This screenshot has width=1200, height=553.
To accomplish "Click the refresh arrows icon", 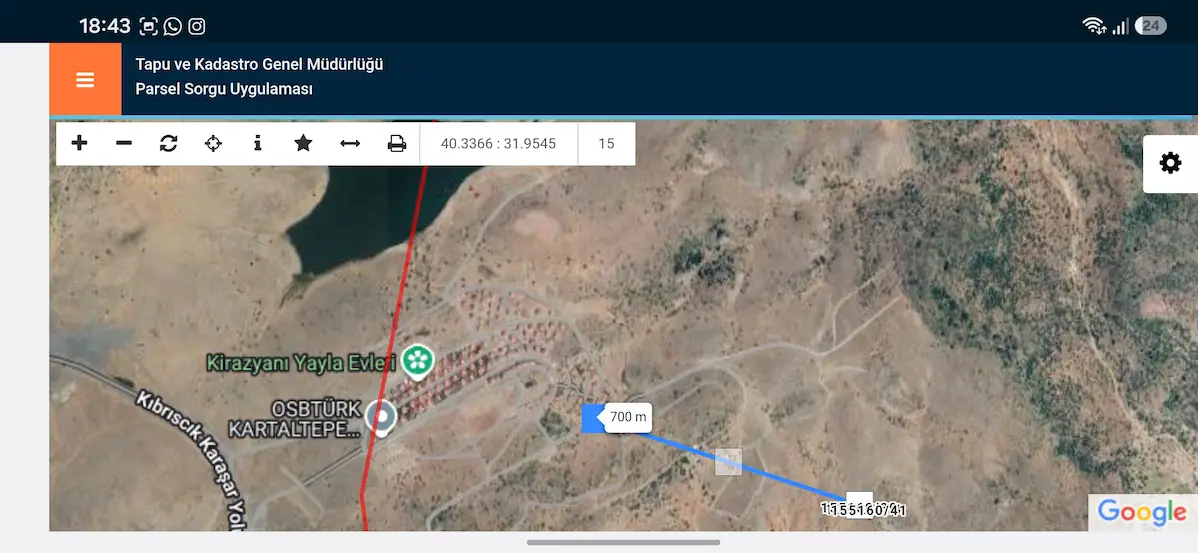I will click(168, 143).
